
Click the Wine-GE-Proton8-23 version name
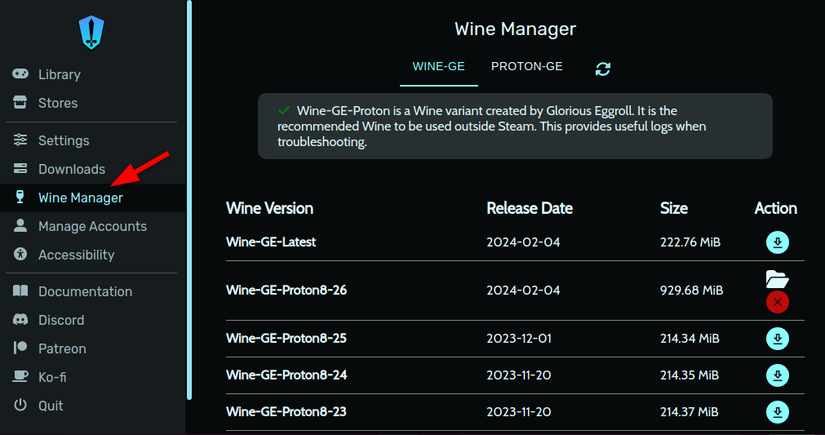[286, 412]
